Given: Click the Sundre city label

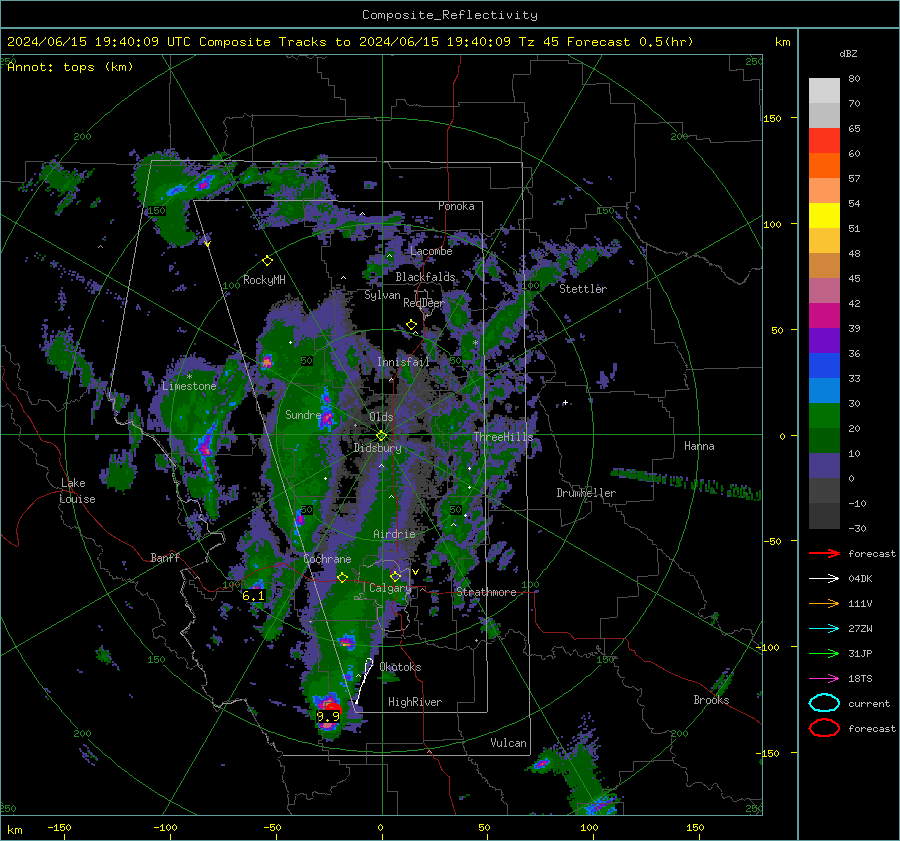Looking at the screenshot, I should (x=302, y=414).
